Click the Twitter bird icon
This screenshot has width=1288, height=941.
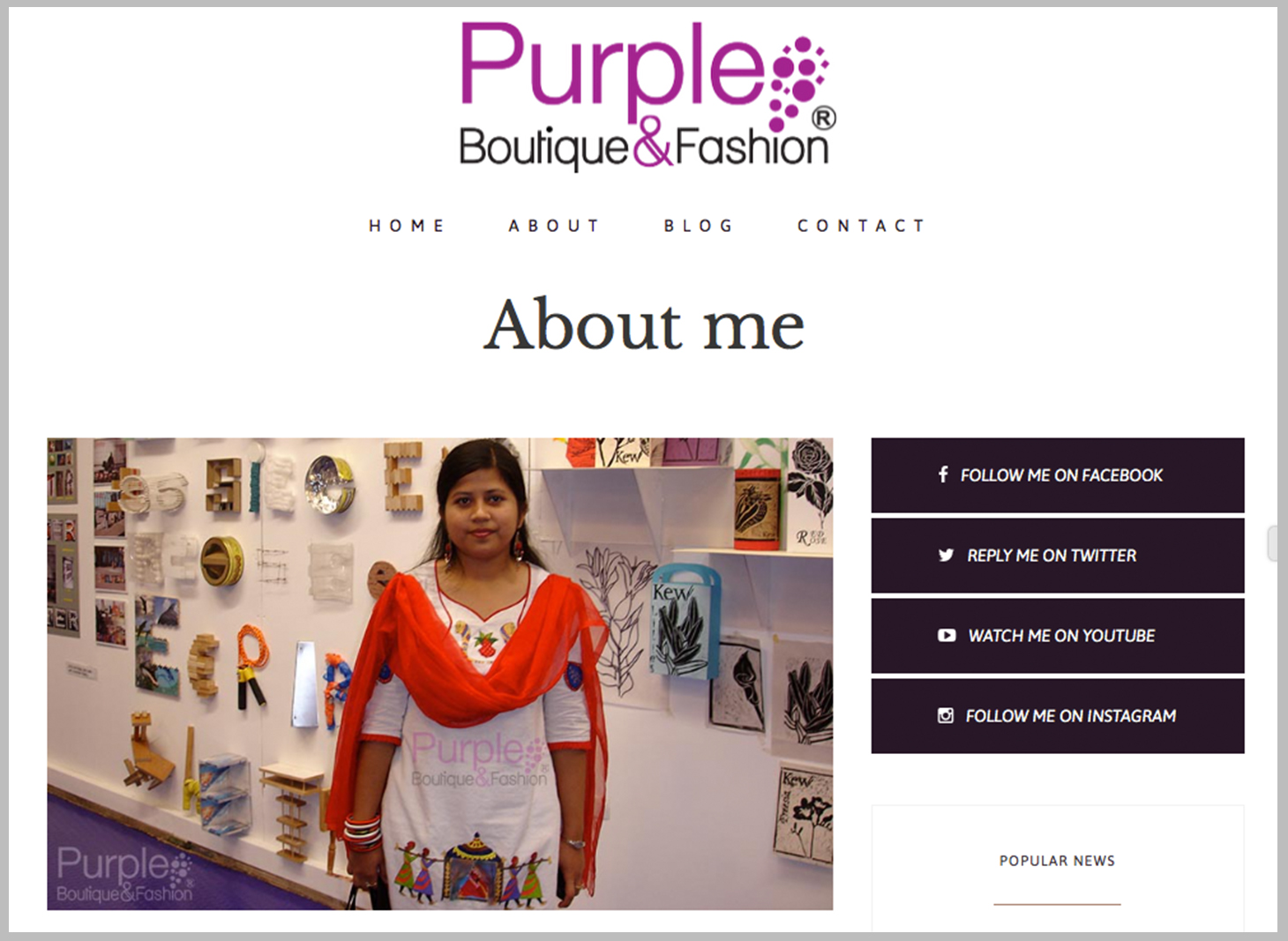946,555
